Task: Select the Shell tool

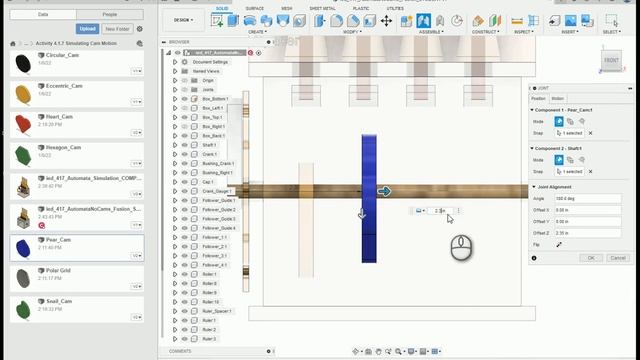Action: 369,20
